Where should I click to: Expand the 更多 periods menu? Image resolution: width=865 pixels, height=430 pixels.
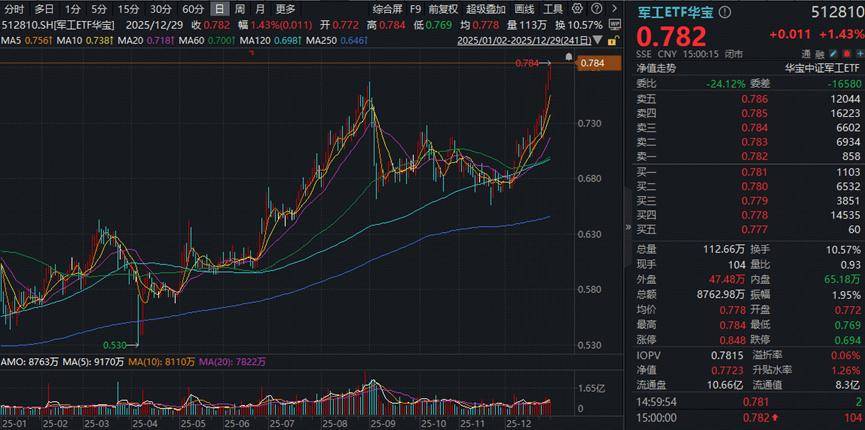pos(286,9)
